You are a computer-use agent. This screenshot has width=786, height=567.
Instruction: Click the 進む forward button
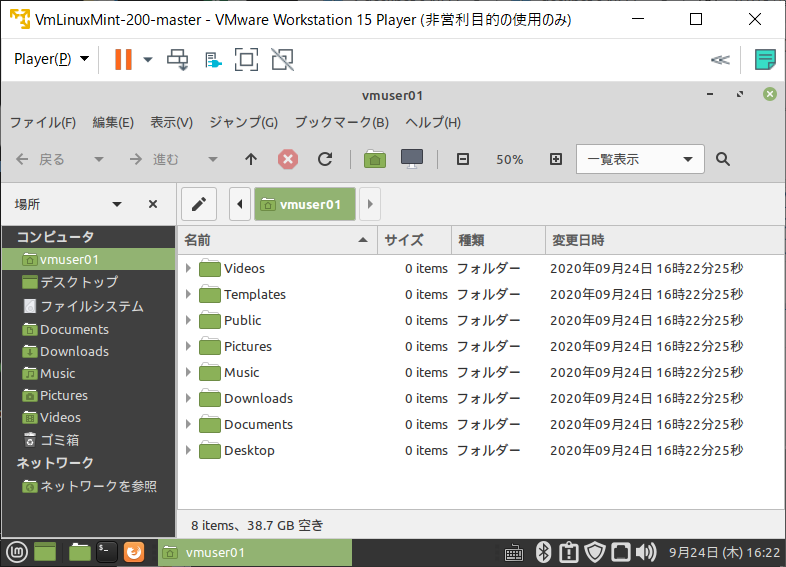coord(154,159)
